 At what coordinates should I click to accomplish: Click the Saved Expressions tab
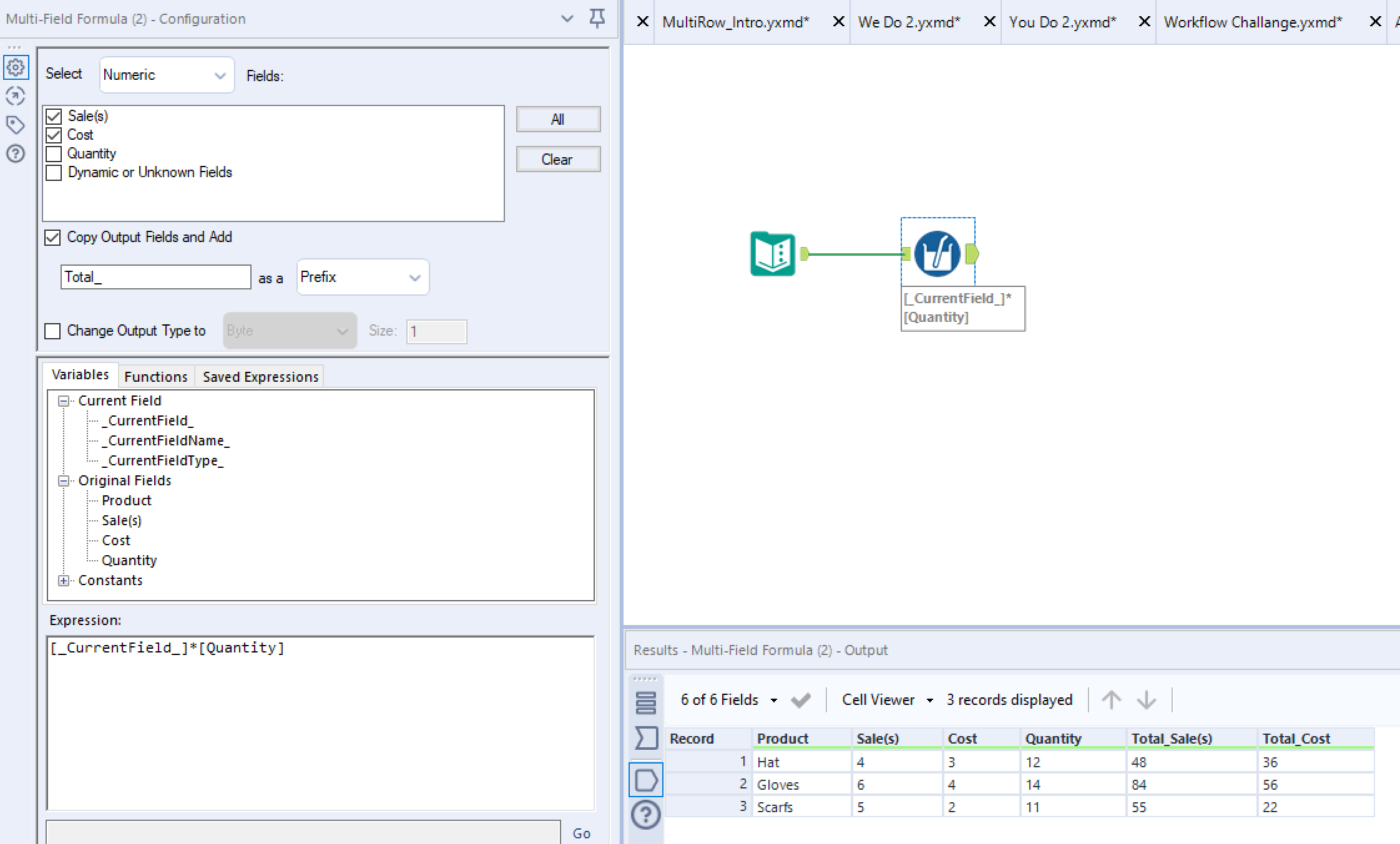(x=260, y=376)
